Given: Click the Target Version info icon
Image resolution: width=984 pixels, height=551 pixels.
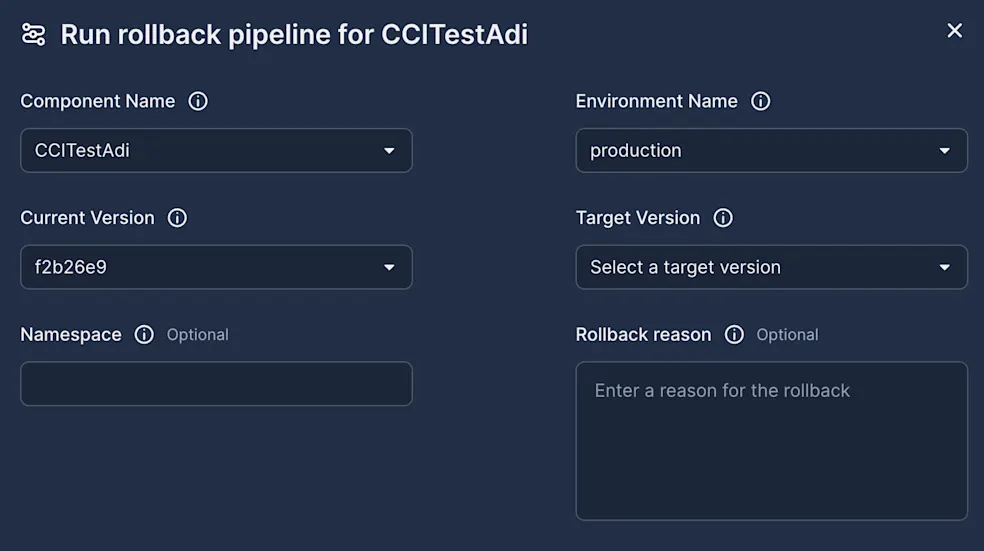Looking at the screenshot, I should 723,218.
